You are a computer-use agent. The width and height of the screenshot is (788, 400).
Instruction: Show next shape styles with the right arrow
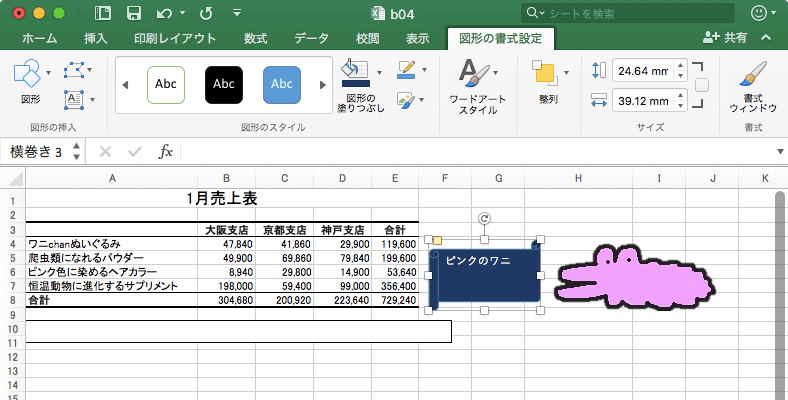(323, 85)
